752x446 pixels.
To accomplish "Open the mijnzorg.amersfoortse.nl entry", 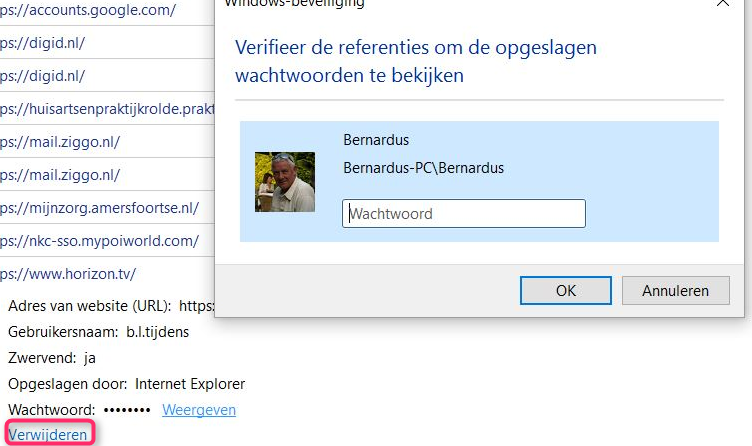I will tap(99, 208).
